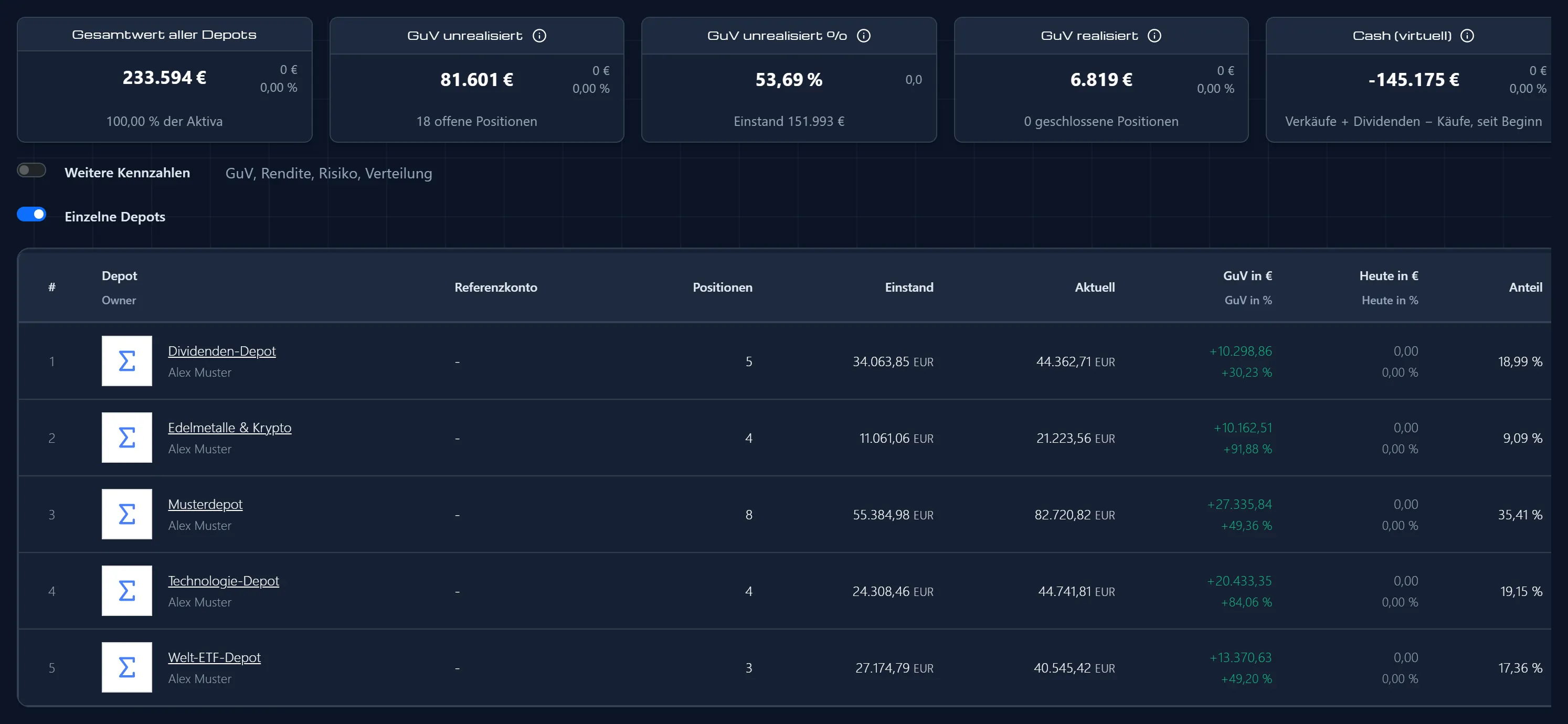The width and height of the screenshot is (1568, 724).
Task: Click info icon next to GuV unrealisiert %
Action: point(863,36)
